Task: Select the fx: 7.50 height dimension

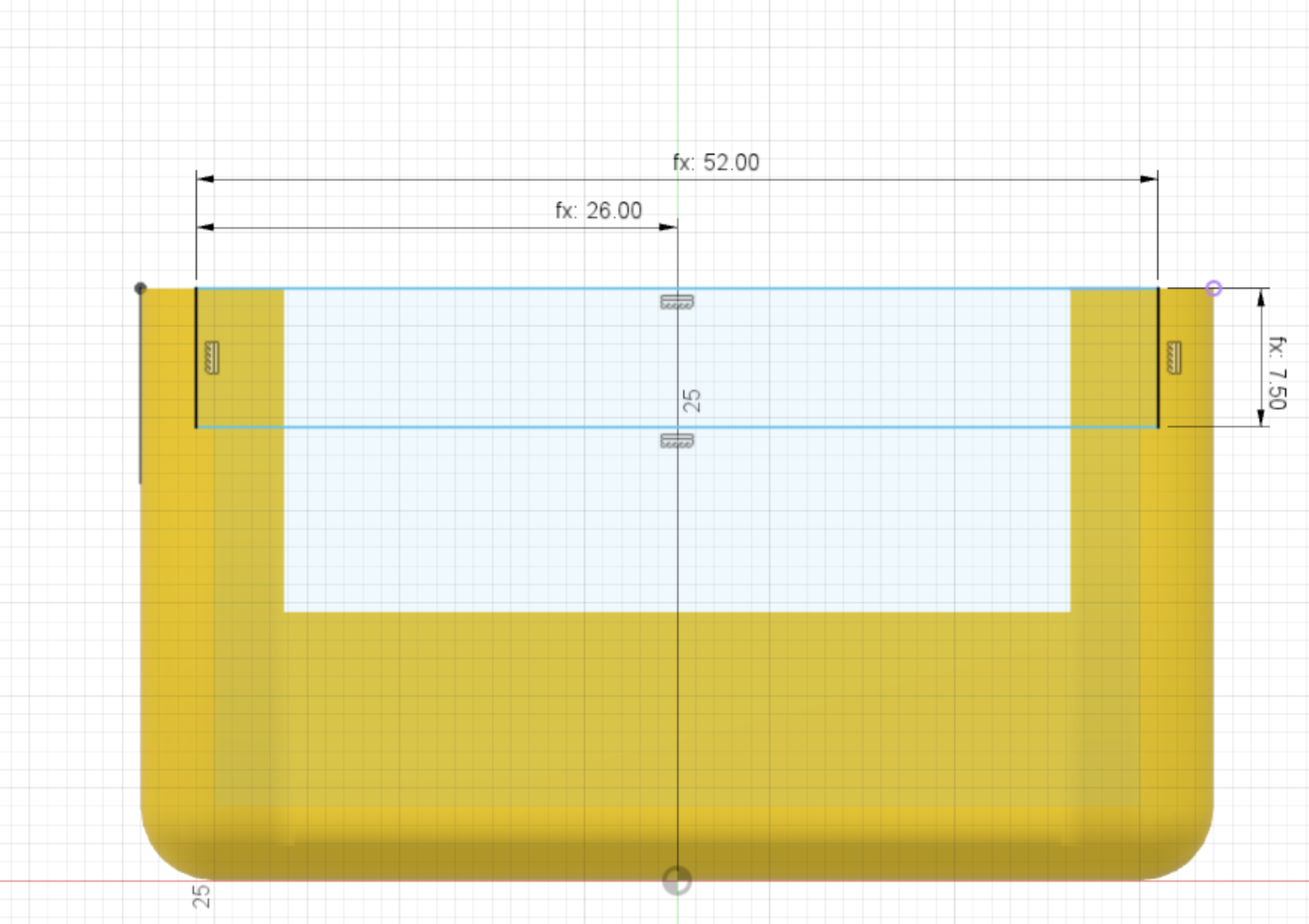Action: pyautogui.click(x=1277, y=372)
